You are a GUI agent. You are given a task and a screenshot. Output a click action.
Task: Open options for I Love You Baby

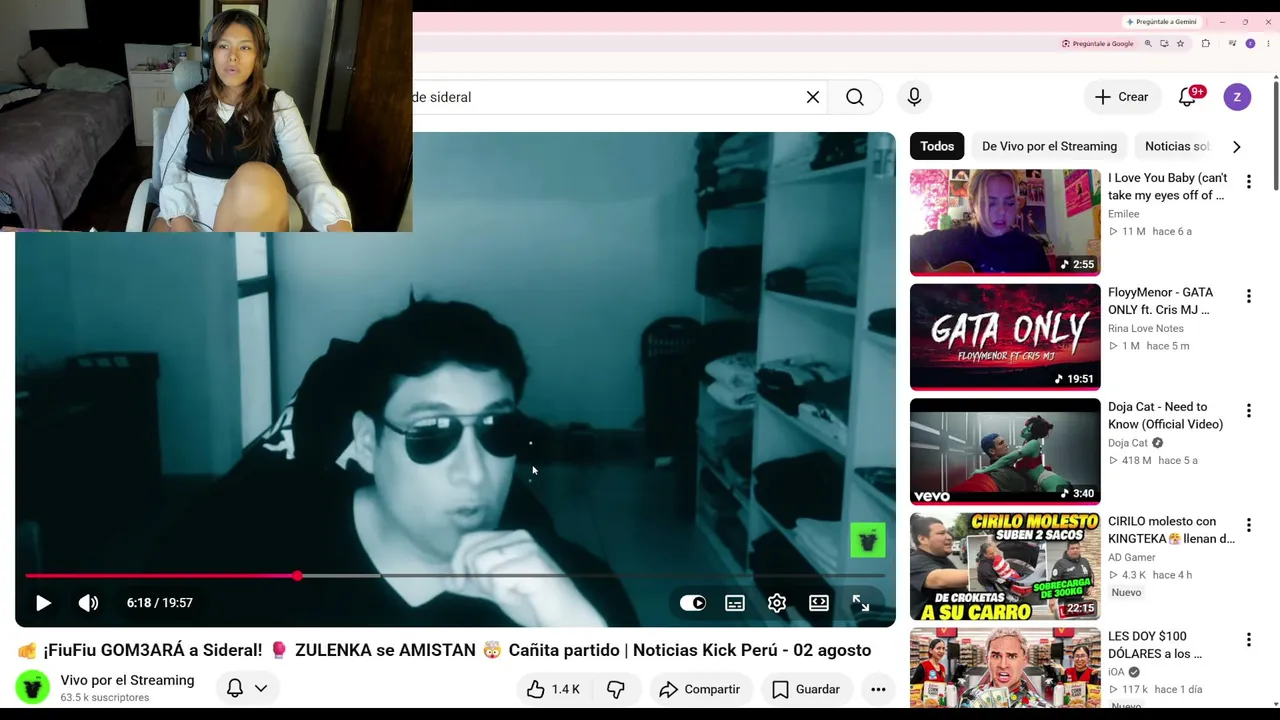tap(1248, 181)
